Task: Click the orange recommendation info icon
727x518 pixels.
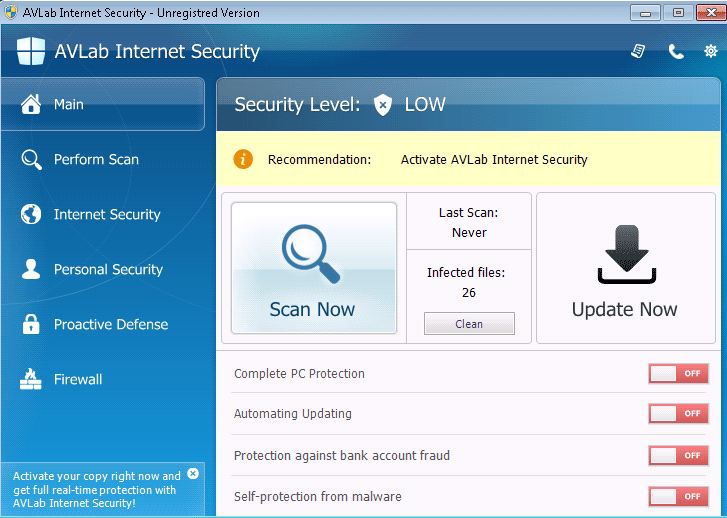Action: click(x=243, y=159)
